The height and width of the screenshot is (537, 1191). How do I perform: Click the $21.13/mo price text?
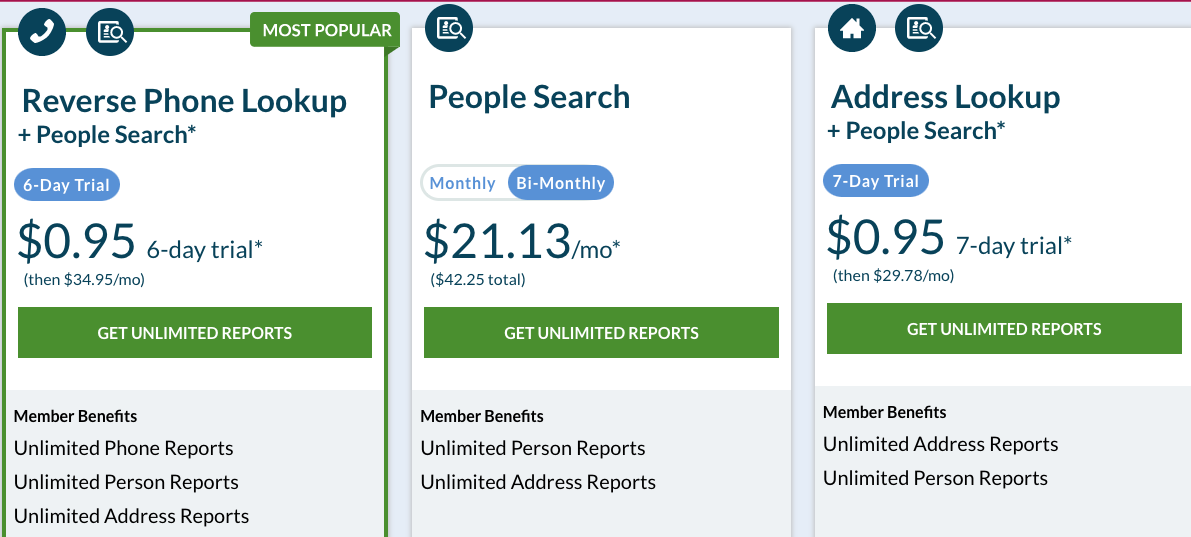(522, 240)
